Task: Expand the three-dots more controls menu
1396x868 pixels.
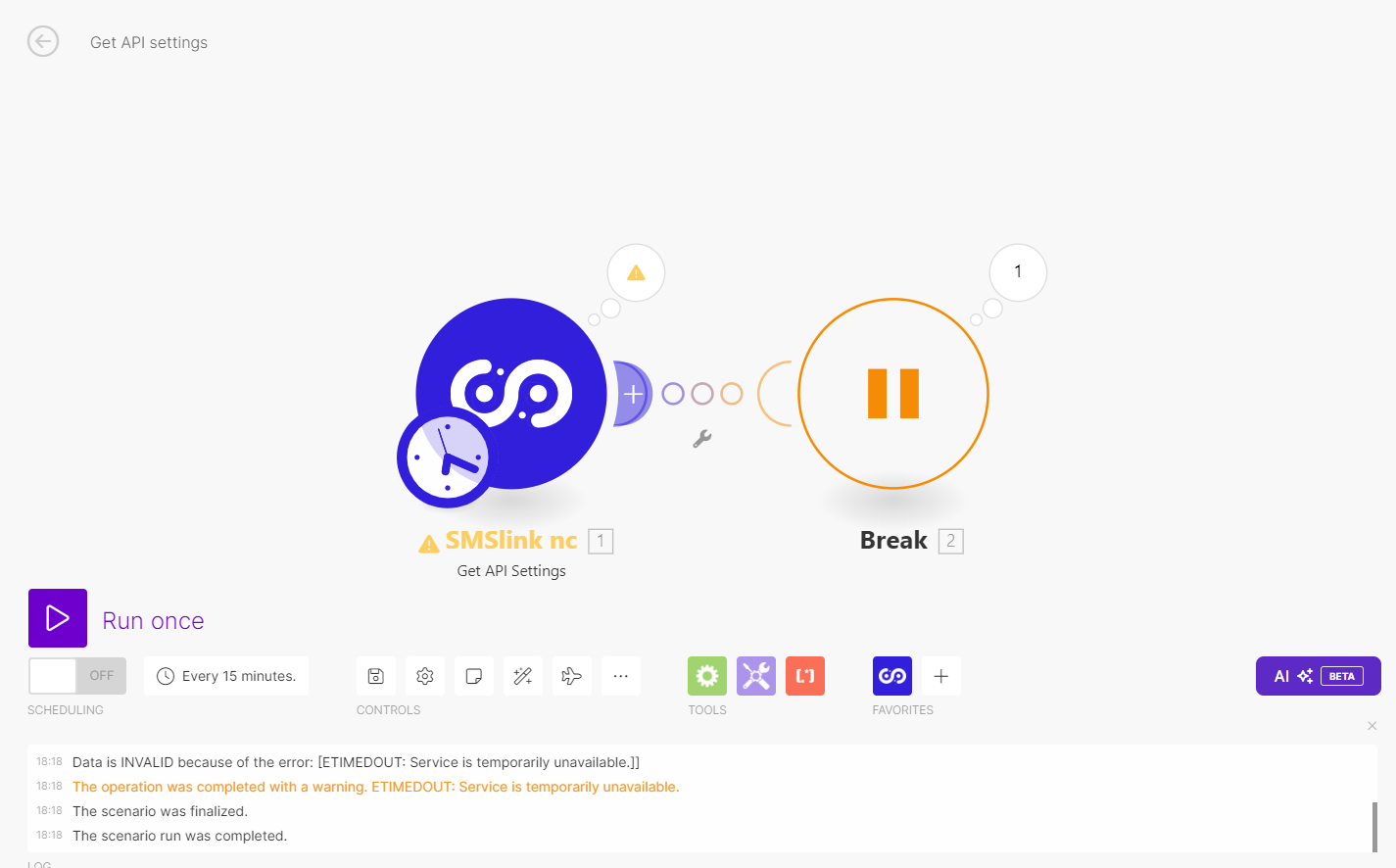Action: point(621,676)
